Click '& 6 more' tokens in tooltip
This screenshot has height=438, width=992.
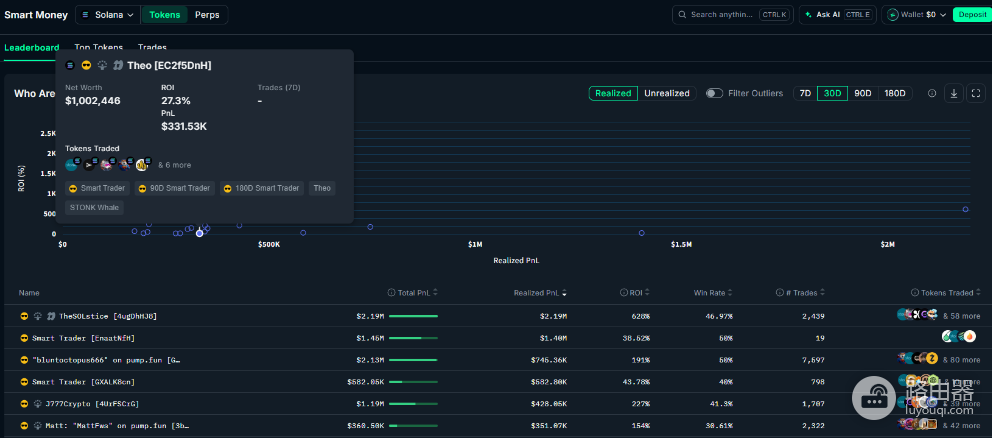click(x=175, y=165)
